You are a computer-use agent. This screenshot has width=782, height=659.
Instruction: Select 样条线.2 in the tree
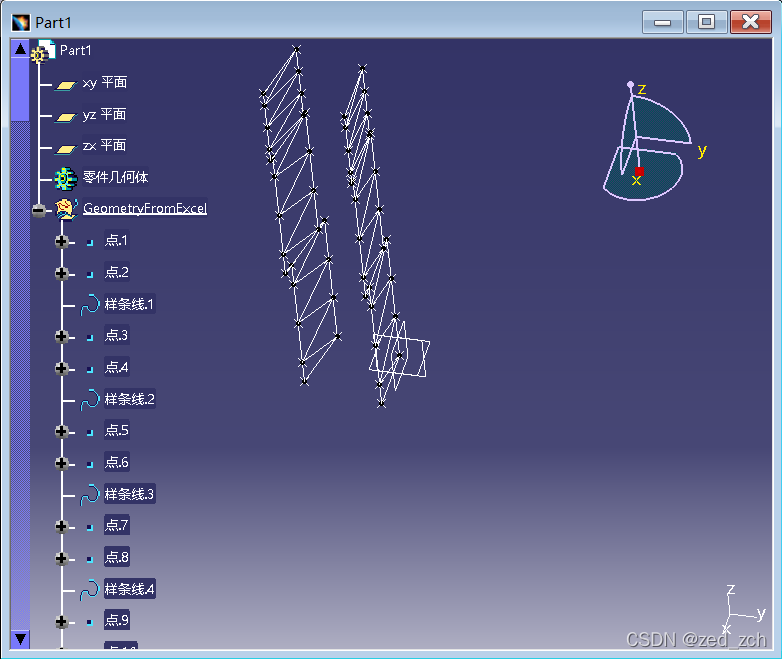[x=129, y=399]
